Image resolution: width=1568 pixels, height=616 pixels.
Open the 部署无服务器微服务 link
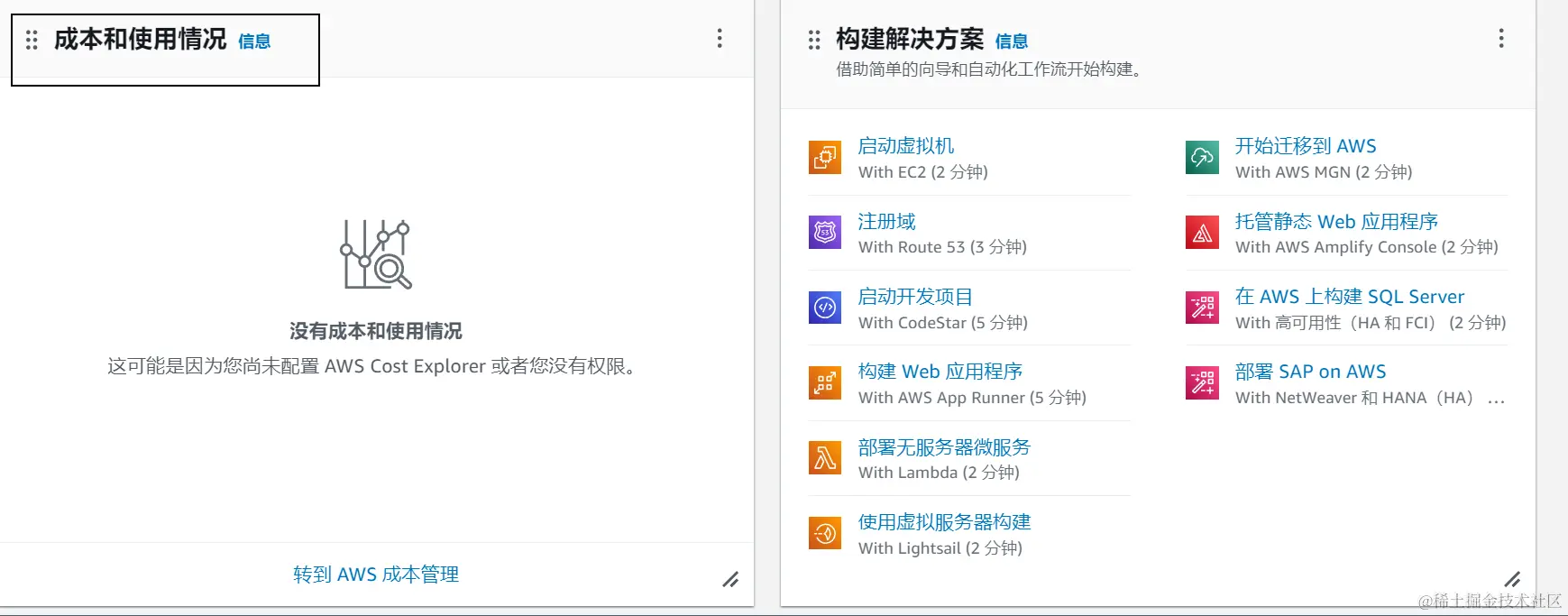944,447
